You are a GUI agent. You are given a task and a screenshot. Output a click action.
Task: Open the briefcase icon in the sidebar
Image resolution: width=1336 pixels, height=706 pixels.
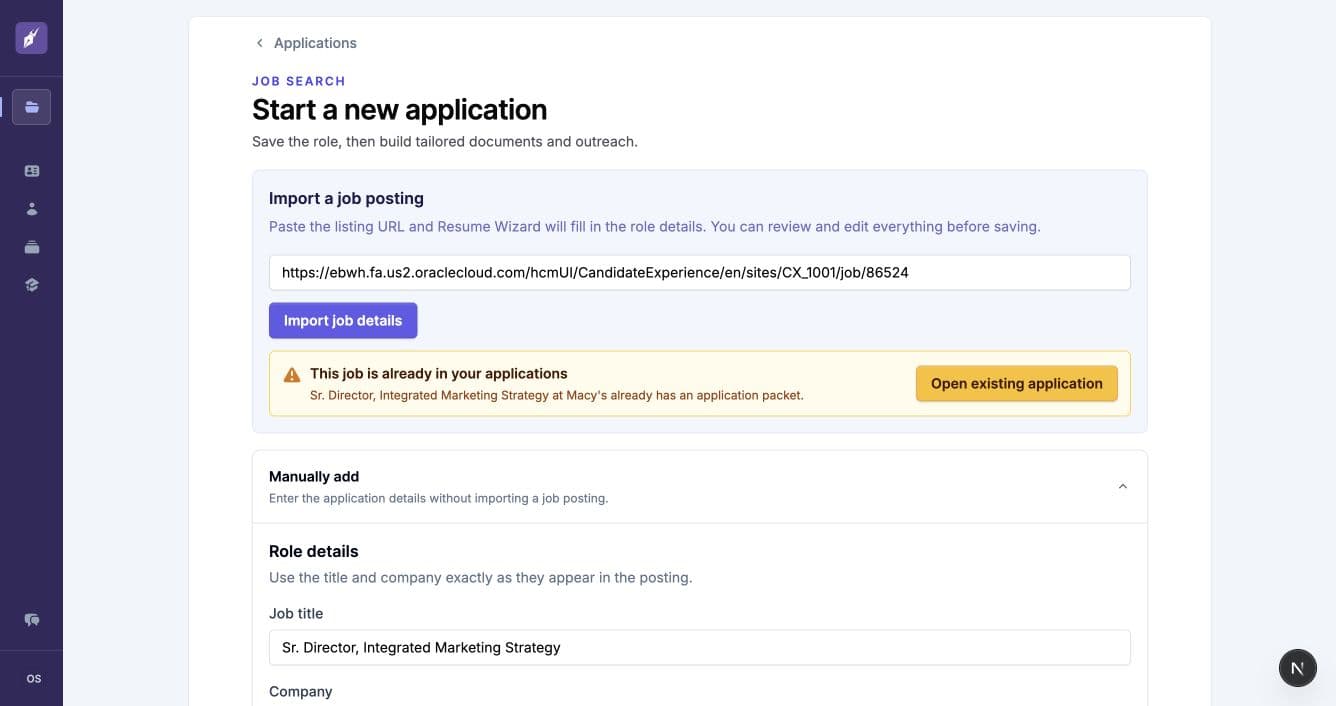coord(31,247)
